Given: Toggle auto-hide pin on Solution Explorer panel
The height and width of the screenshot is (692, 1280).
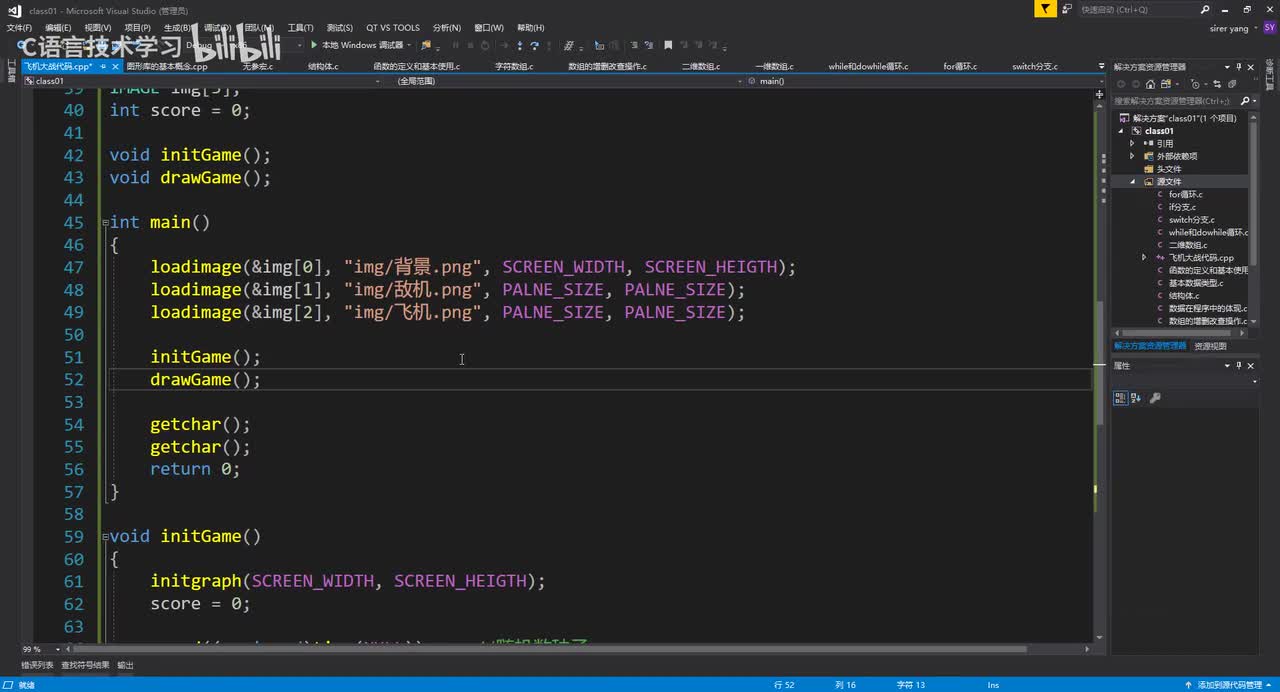Looking at the screenshot, I should pyautogui.click(x=1239, y=67).
